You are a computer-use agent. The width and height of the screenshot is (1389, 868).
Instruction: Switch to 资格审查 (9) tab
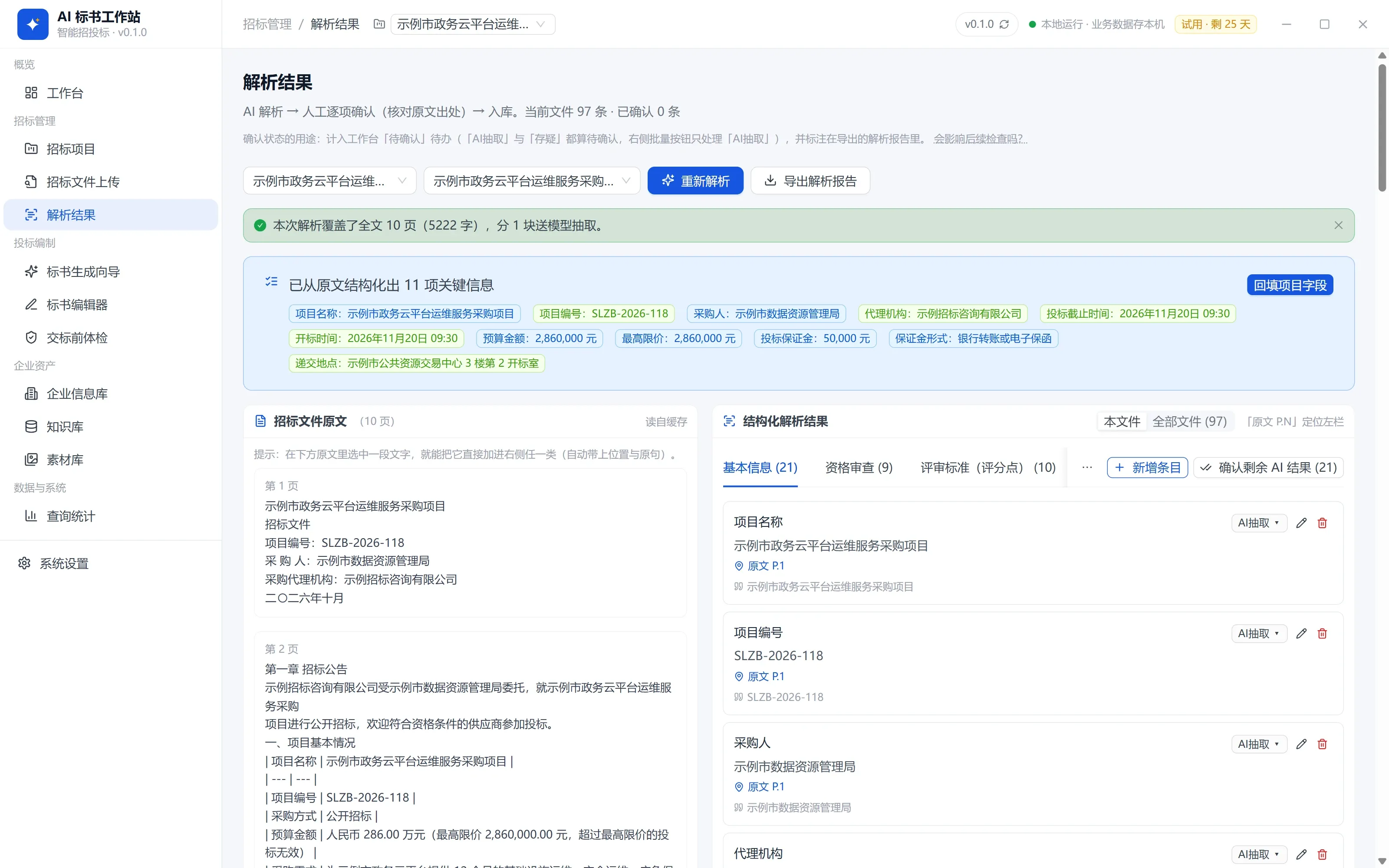[x=859, y=468]
